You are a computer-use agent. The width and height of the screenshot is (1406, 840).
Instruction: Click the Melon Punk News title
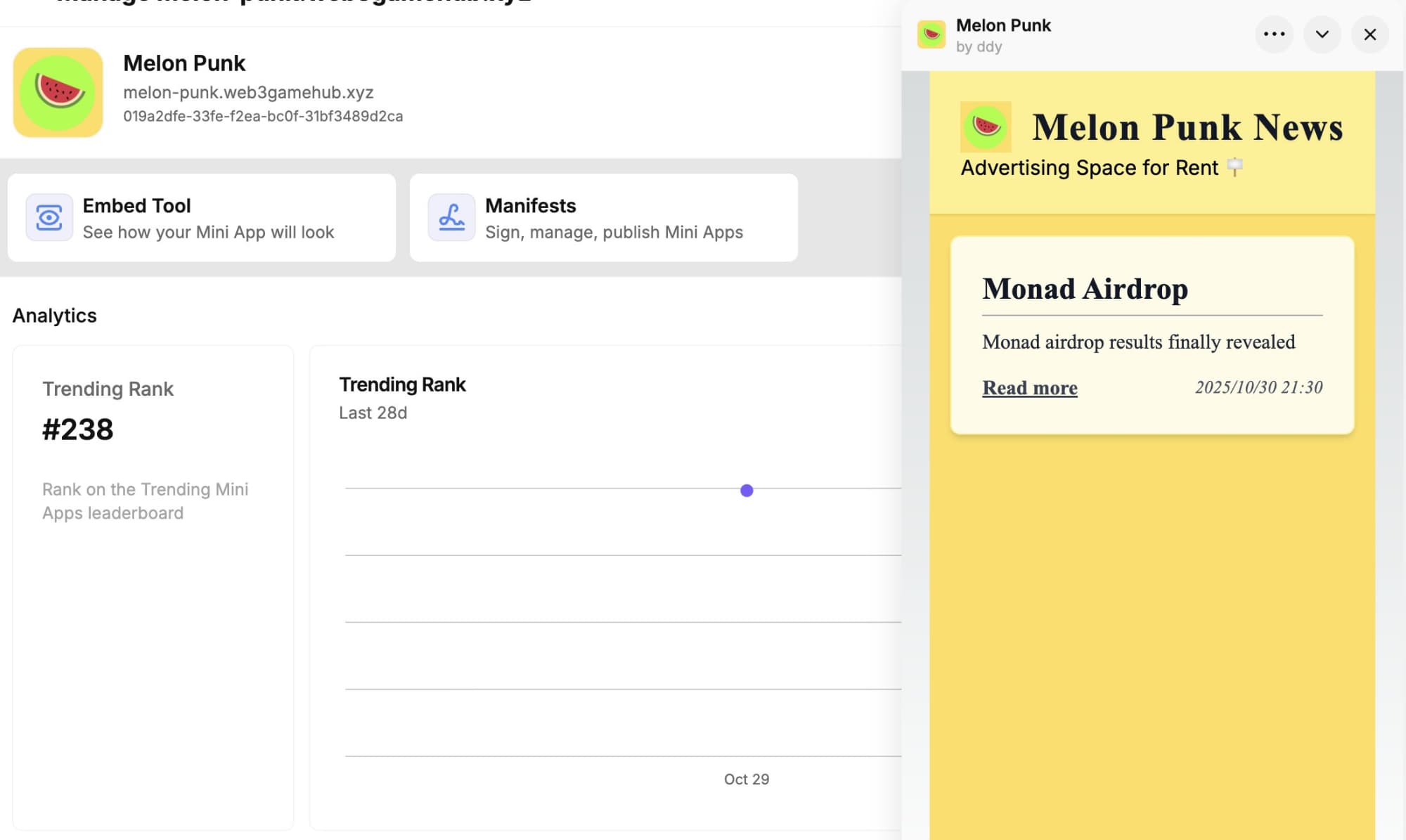[1187, 128]
